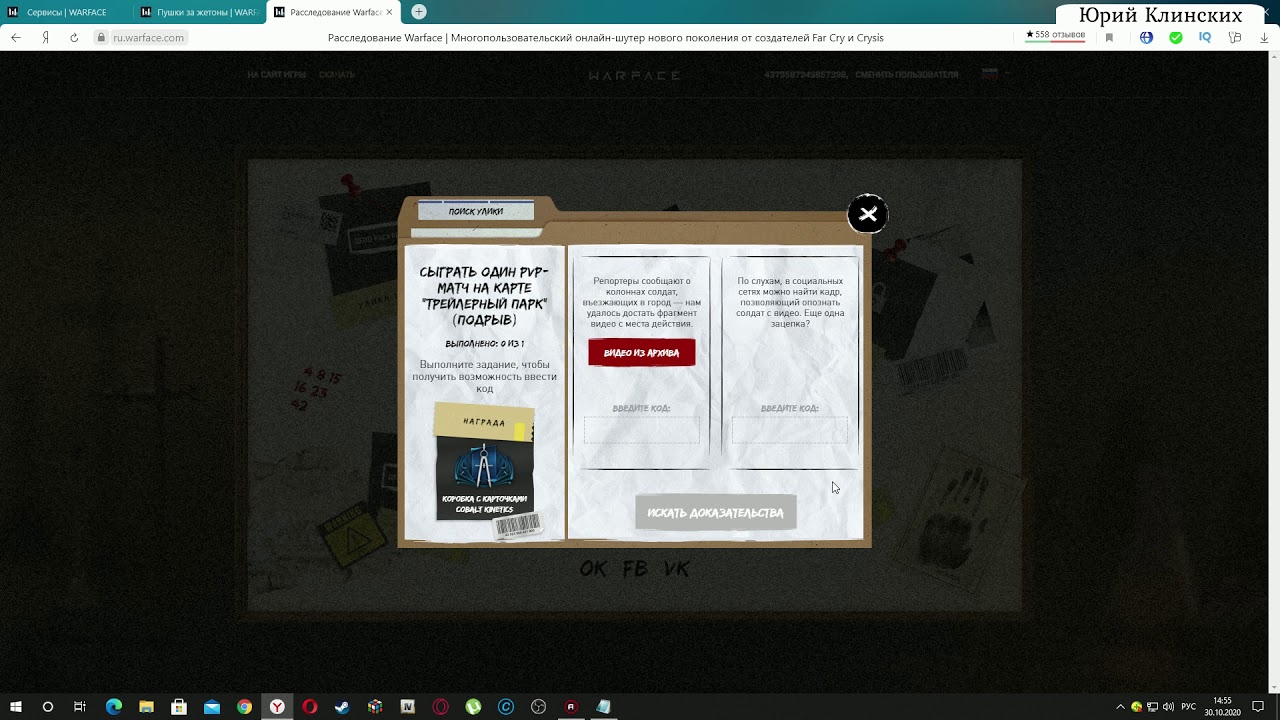Launch Google Chrome from taskbar
The image size is (1280, 720).
pyautogui.click(x=244, y=707)
